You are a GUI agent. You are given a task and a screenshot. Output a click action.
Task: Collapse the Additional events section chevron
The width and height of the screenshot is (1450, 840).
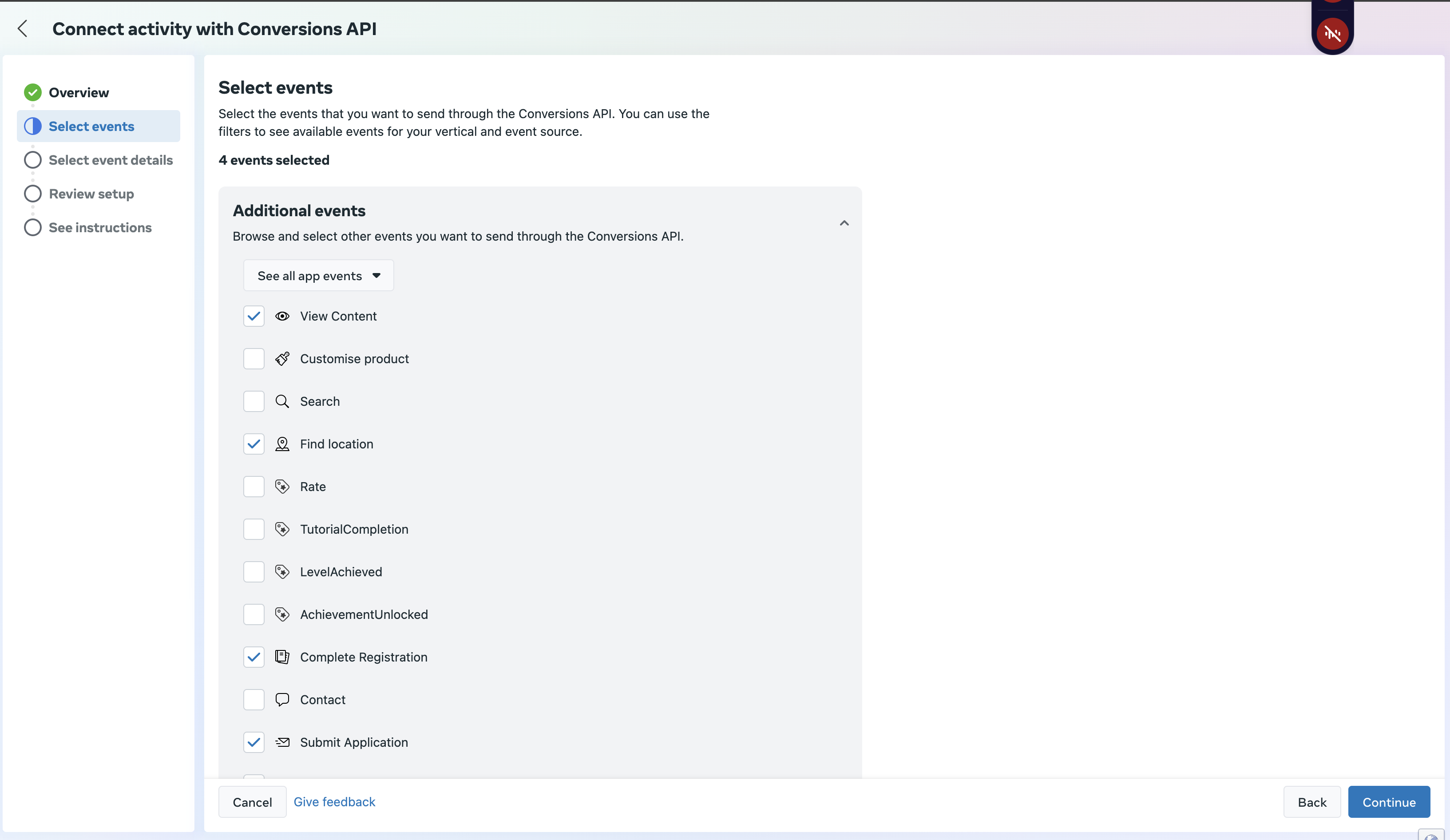844,223
